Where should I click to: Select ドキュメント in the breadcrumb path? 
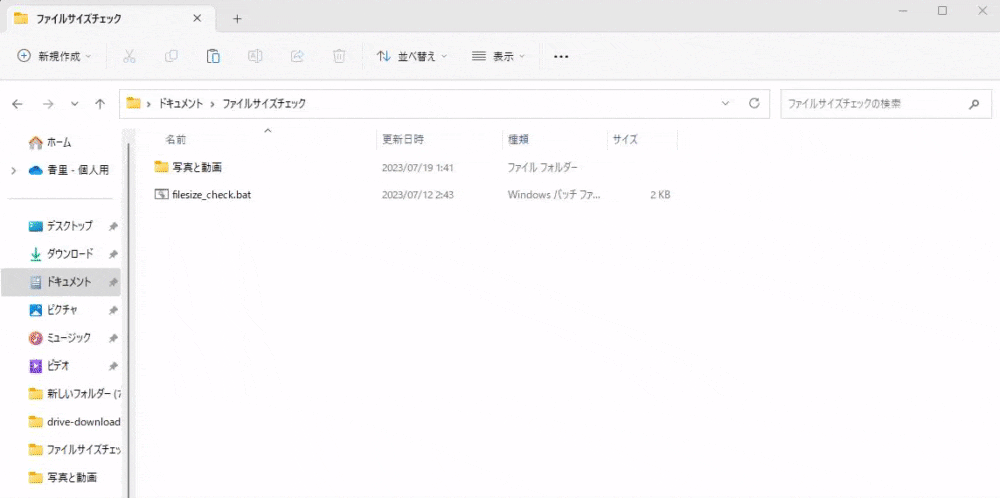pyautogui.click(x=181, y=104)
